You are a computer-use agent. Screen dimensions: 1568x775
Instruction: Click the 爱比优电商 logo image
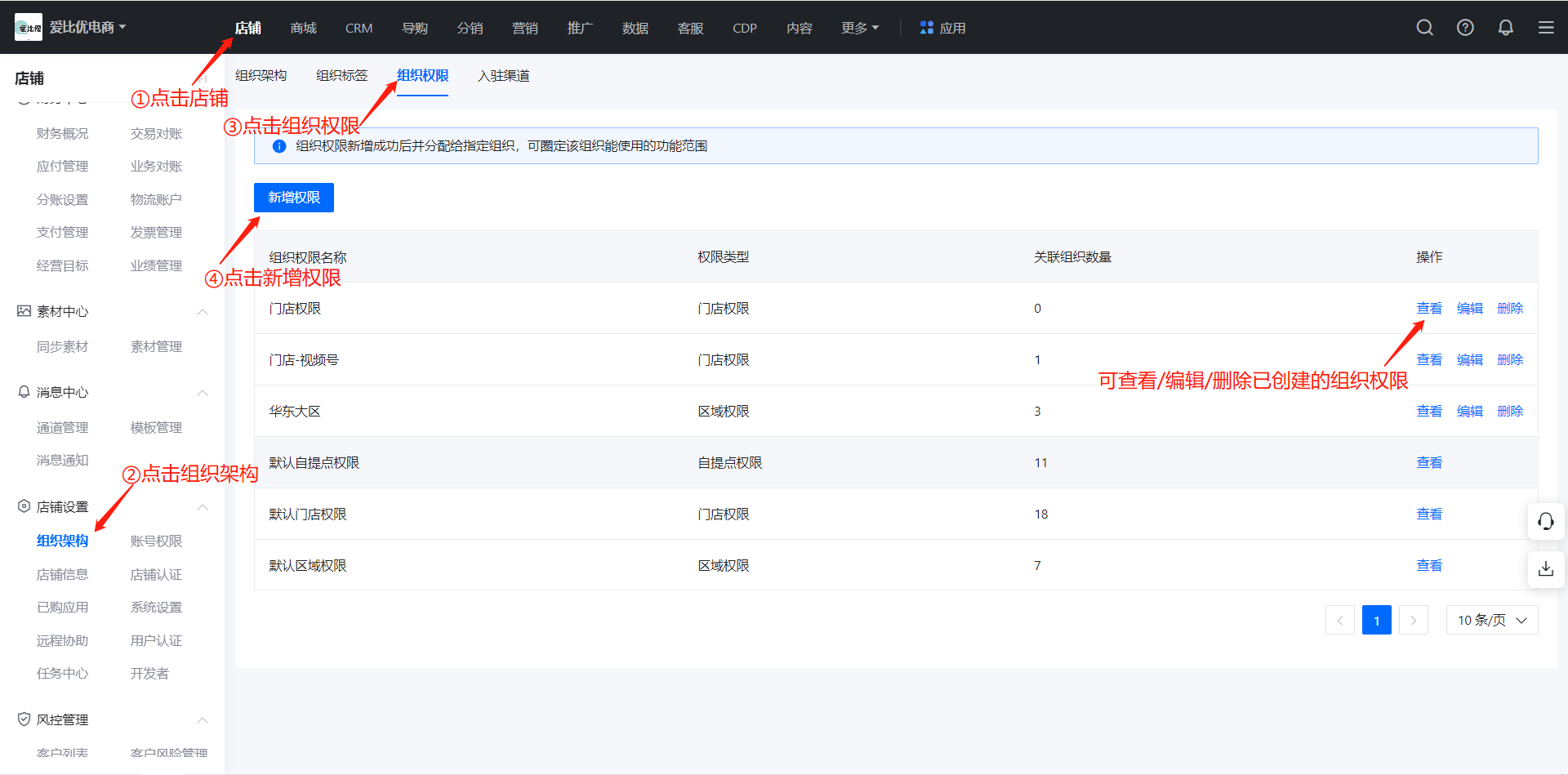pyautogui.click(x=29, y=27)
